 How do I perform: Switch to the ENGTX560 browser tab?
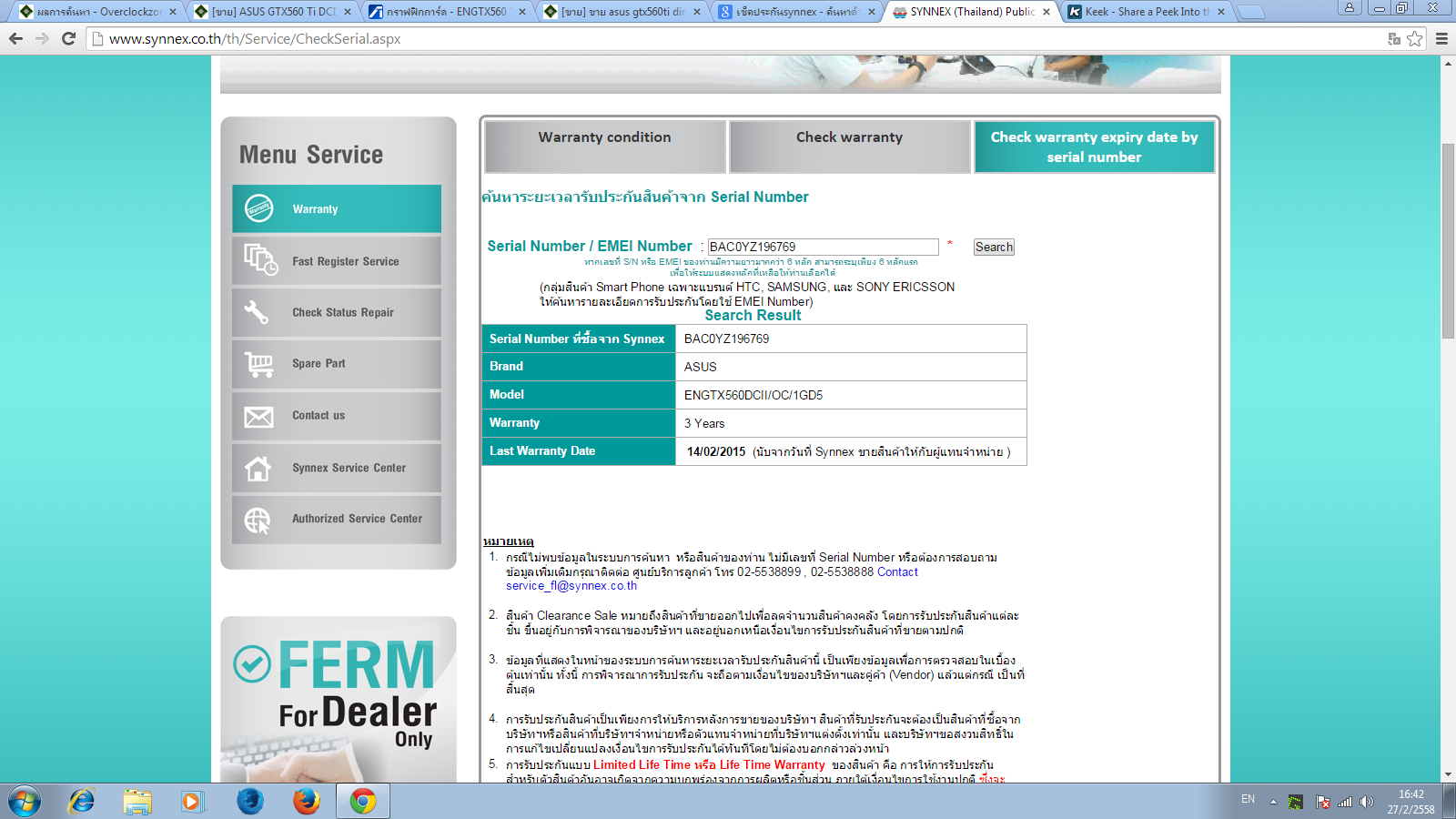pyautogui.click(x=446, y=12)
